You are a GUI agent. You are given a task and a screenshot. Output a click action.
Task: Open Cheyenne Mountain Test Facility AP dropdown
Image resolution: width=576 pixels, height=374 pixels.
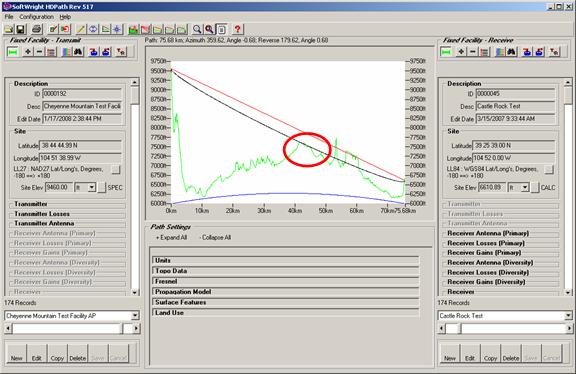(x=135, y=316)
